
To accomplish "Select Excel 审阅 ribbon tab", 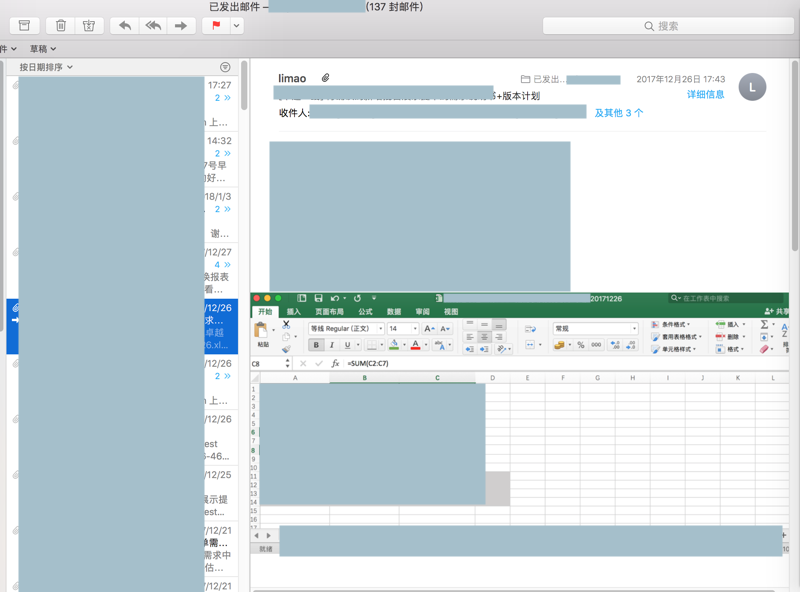I will tap(422, 312).
